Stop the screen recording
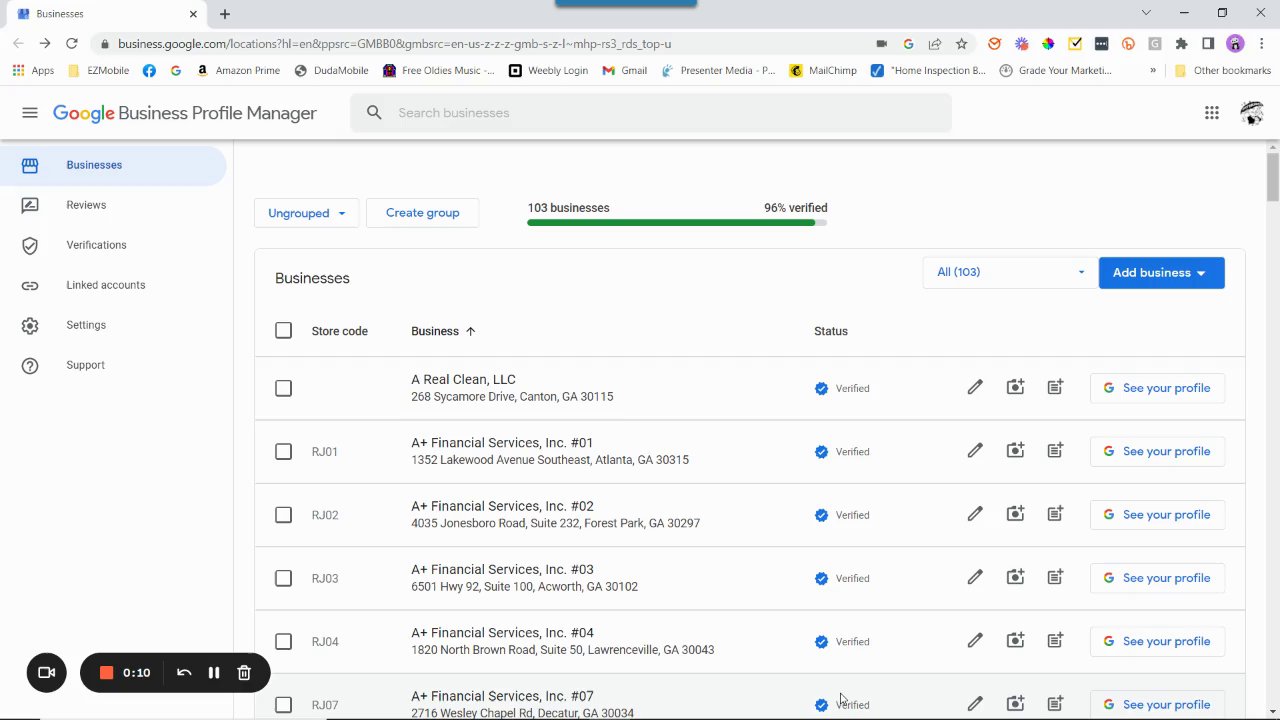 coord(106,673)
